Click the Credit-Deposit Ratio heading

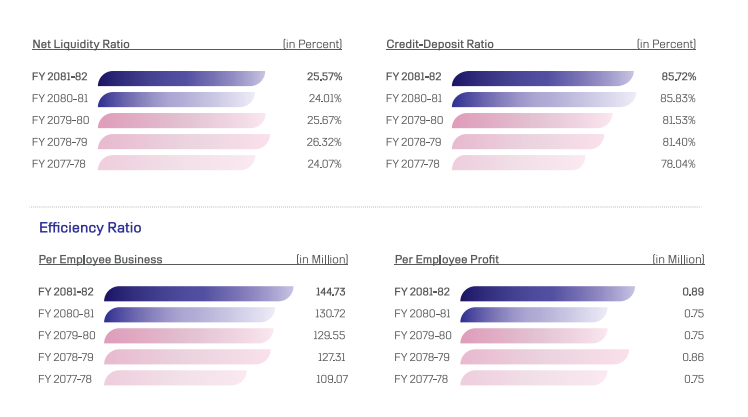[x=440, y=44]
